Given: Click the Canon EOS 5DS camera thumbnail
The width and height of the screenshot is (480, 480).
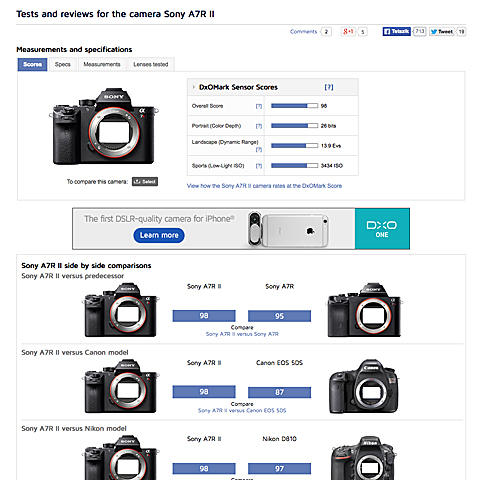Looking at the screenshot, I should click(364, 387).
